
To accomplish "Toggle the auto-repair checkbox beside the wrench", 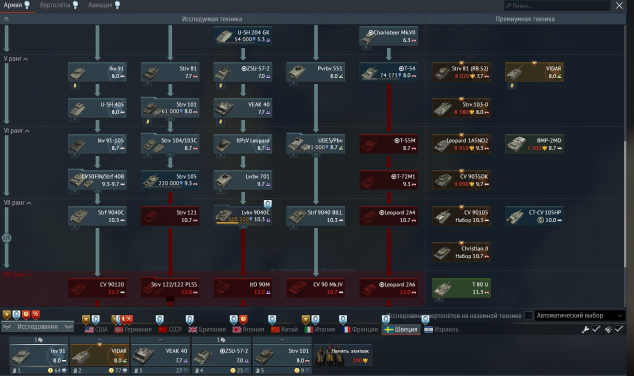I will (596, 330).
